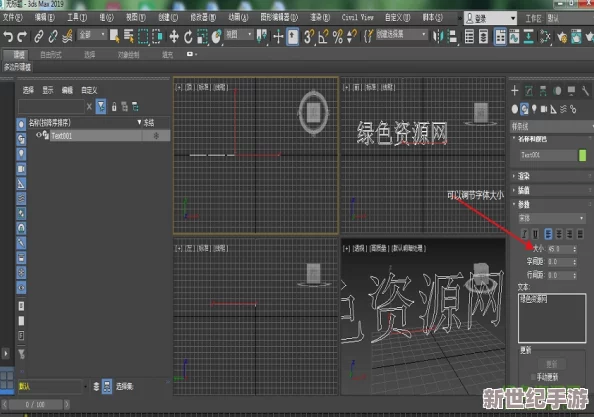Open the Create tab plus icon

(514, 91)
